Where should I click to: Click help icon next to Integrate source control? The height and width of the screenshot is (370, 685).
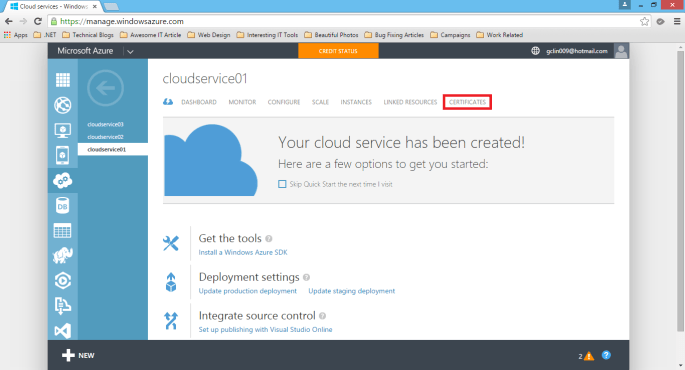point(322,316)
